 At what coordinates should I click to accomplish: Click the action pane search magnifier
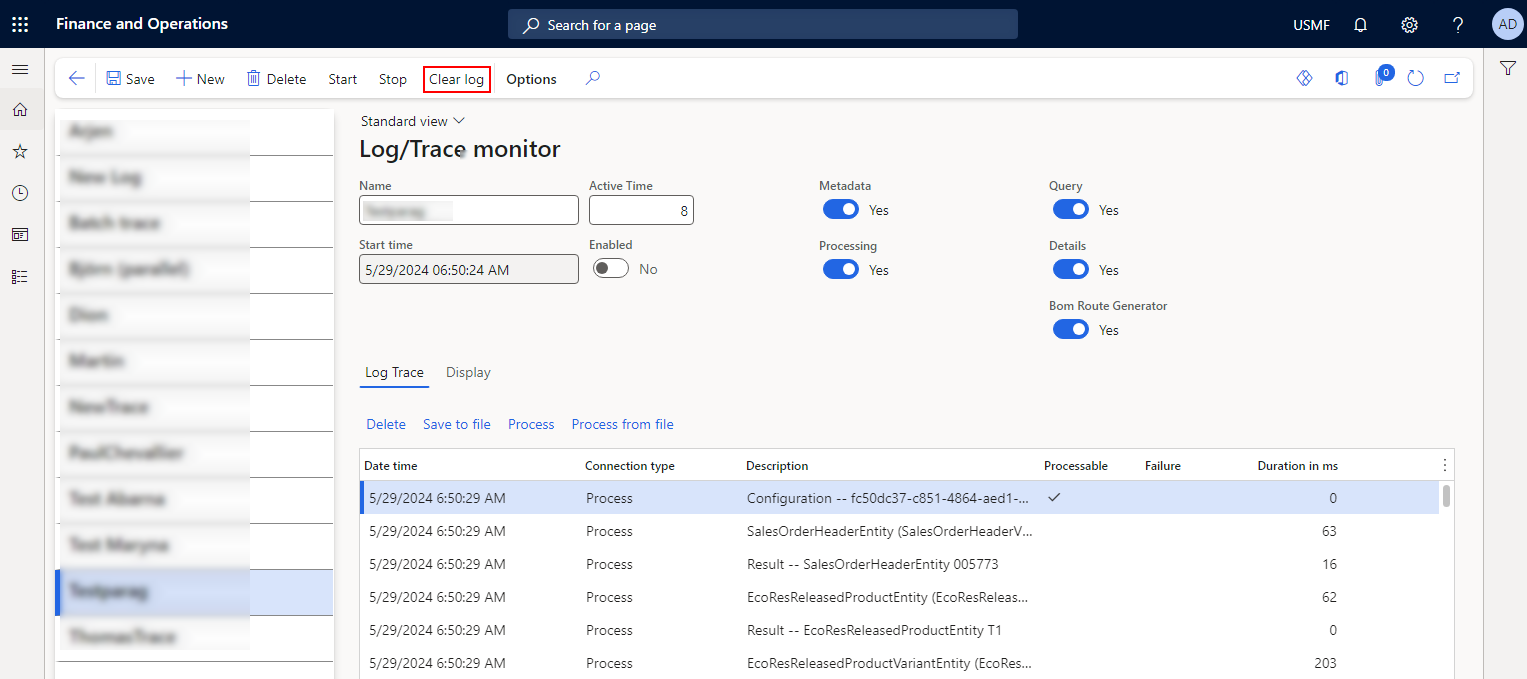593,78
